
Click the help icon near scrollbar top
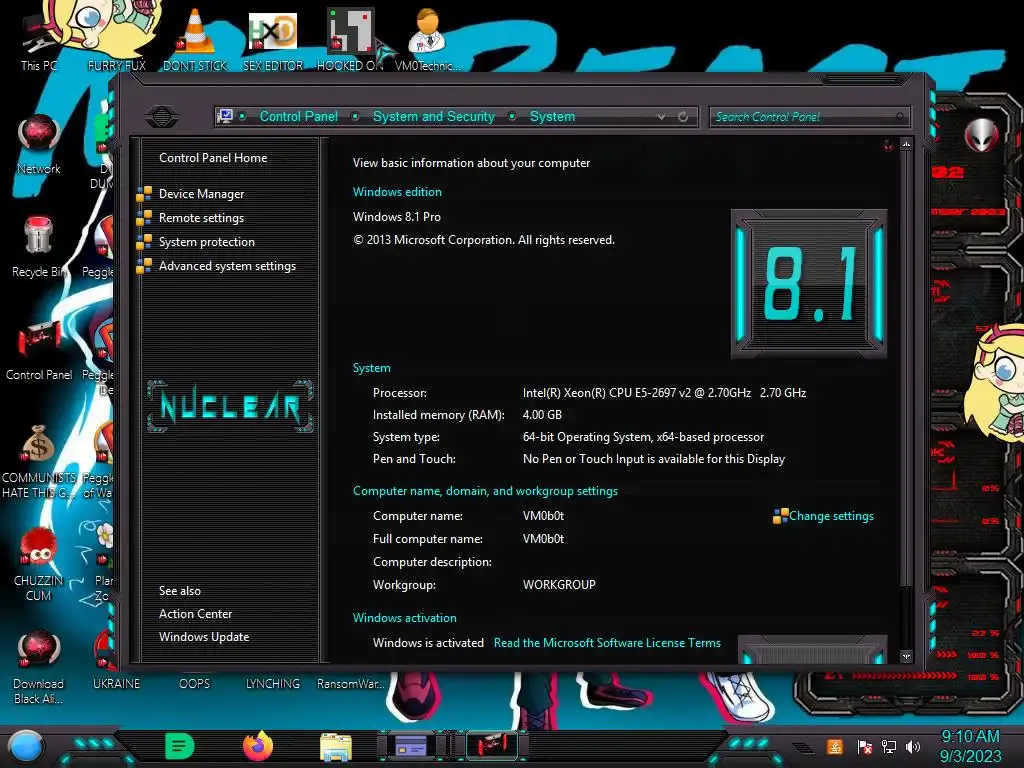tap(888, 145)
